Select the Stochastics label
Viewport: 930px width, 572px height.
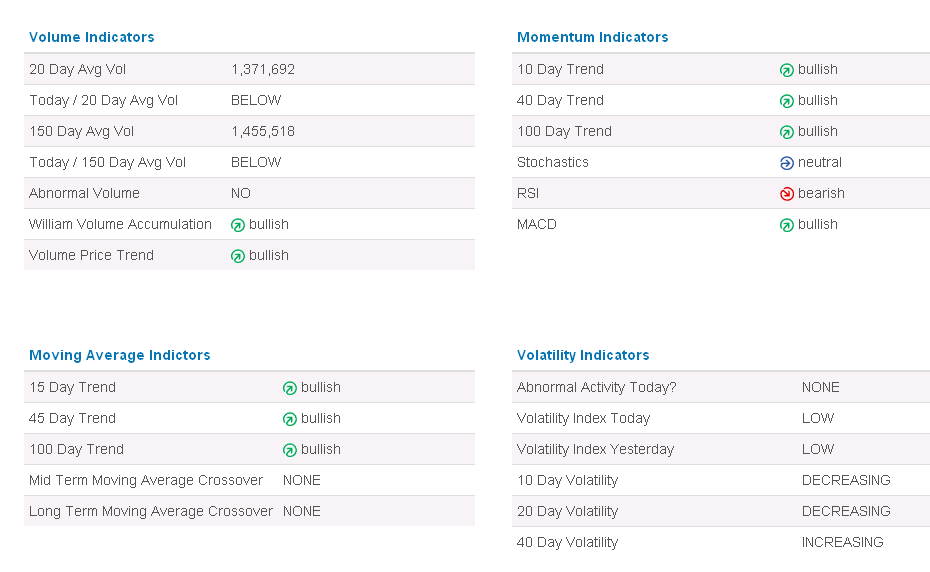click(x=553, y=162)
